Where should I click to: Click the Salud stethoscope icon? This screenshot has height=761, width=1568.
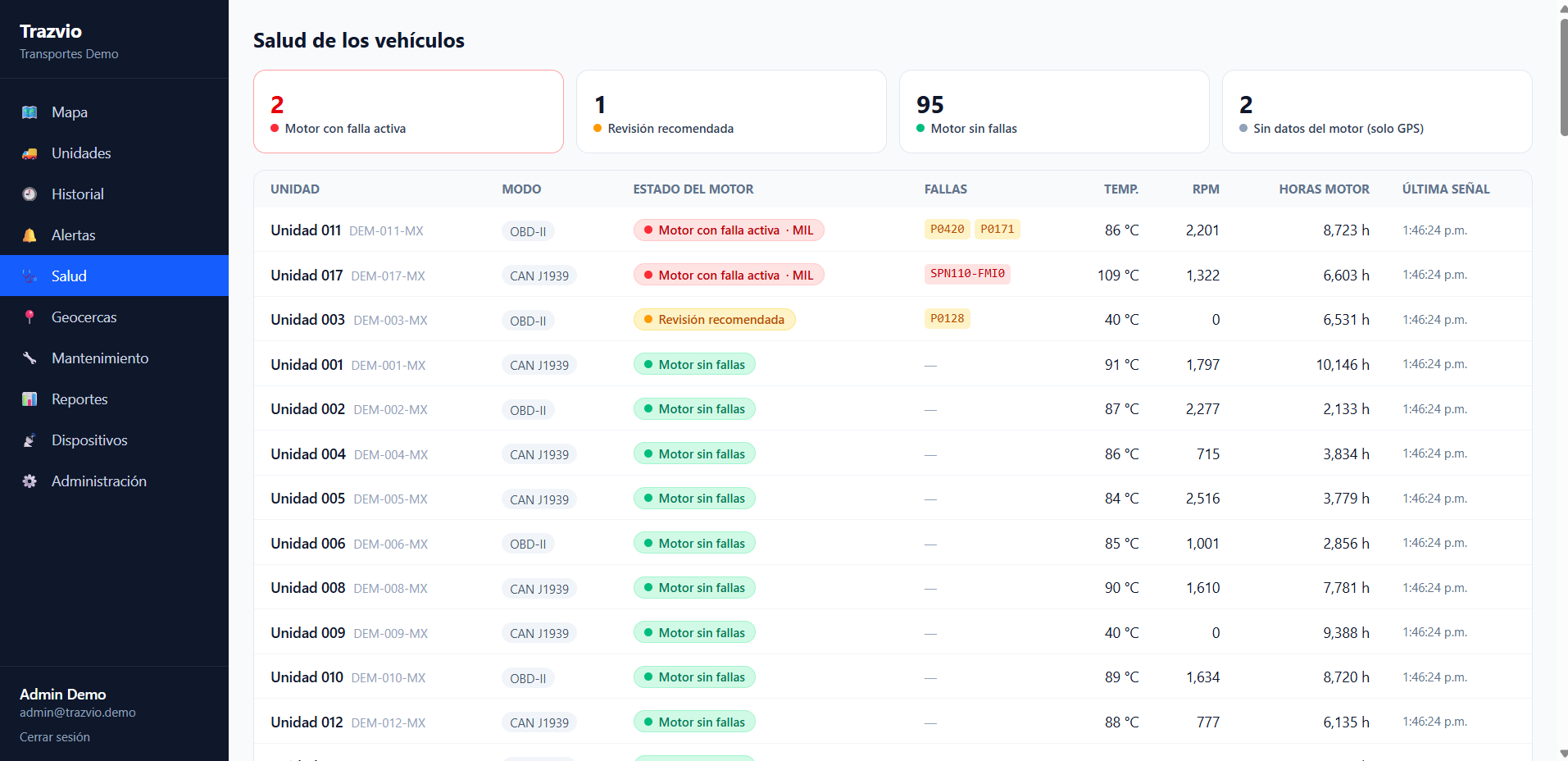click(x=30, y=276)
